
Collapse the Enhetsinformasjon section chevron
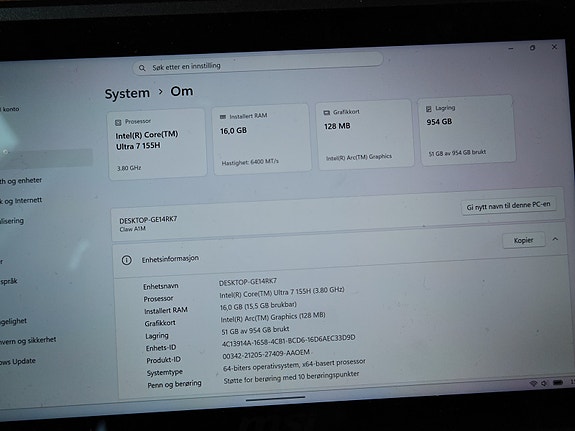point(555,239)
